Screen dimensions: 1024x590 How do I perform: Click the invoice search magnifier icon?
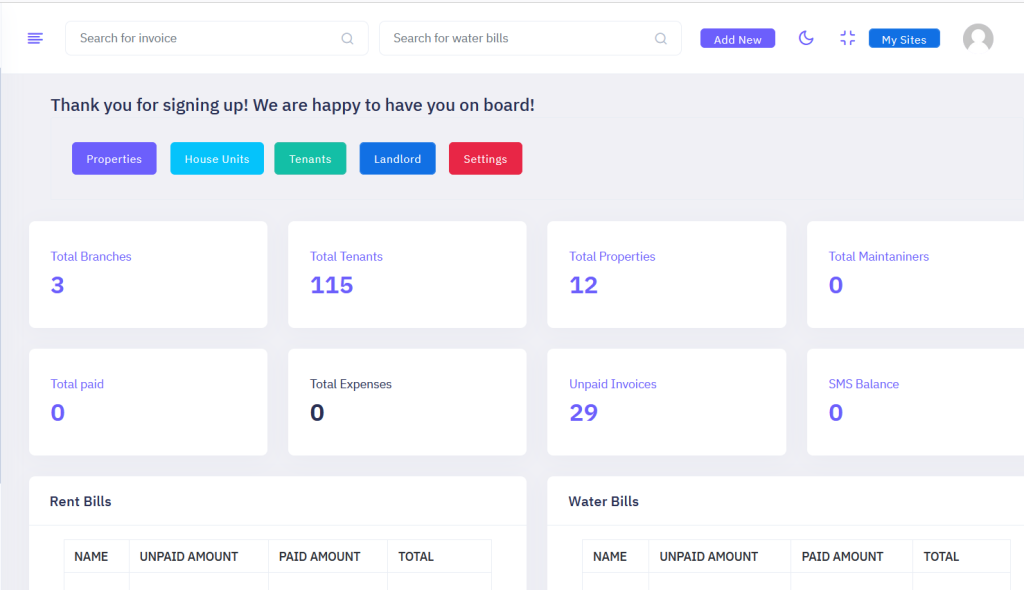[347, 39]
